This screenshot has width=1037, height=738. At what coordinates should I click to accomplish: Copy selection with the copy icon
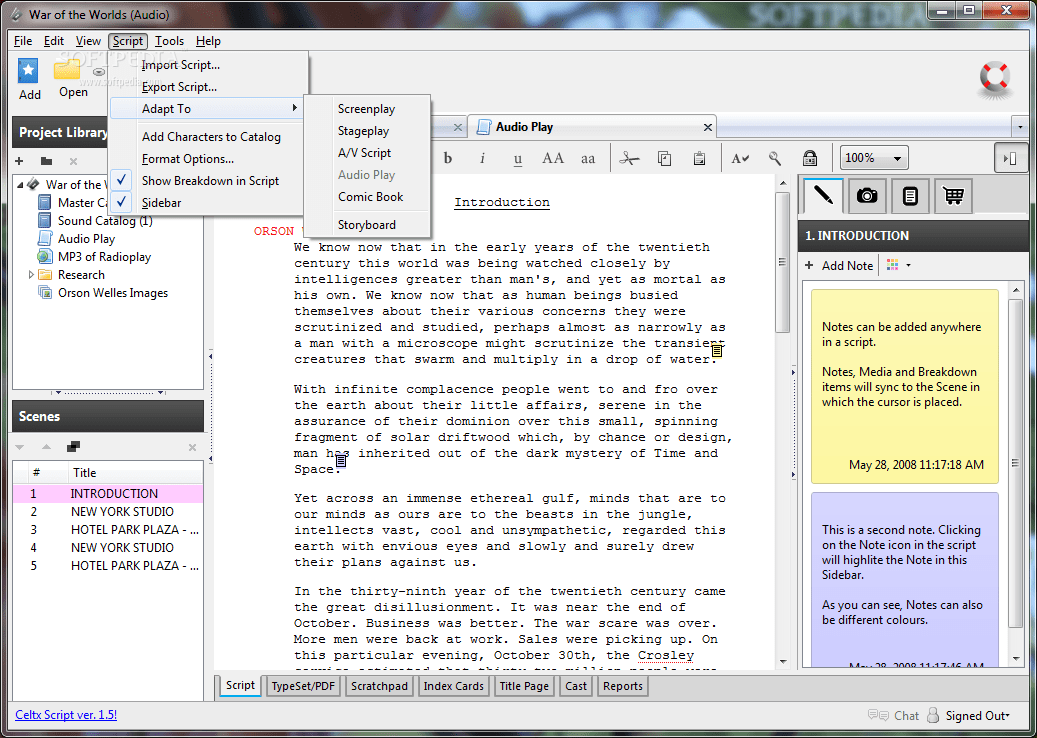click(665, 159)
